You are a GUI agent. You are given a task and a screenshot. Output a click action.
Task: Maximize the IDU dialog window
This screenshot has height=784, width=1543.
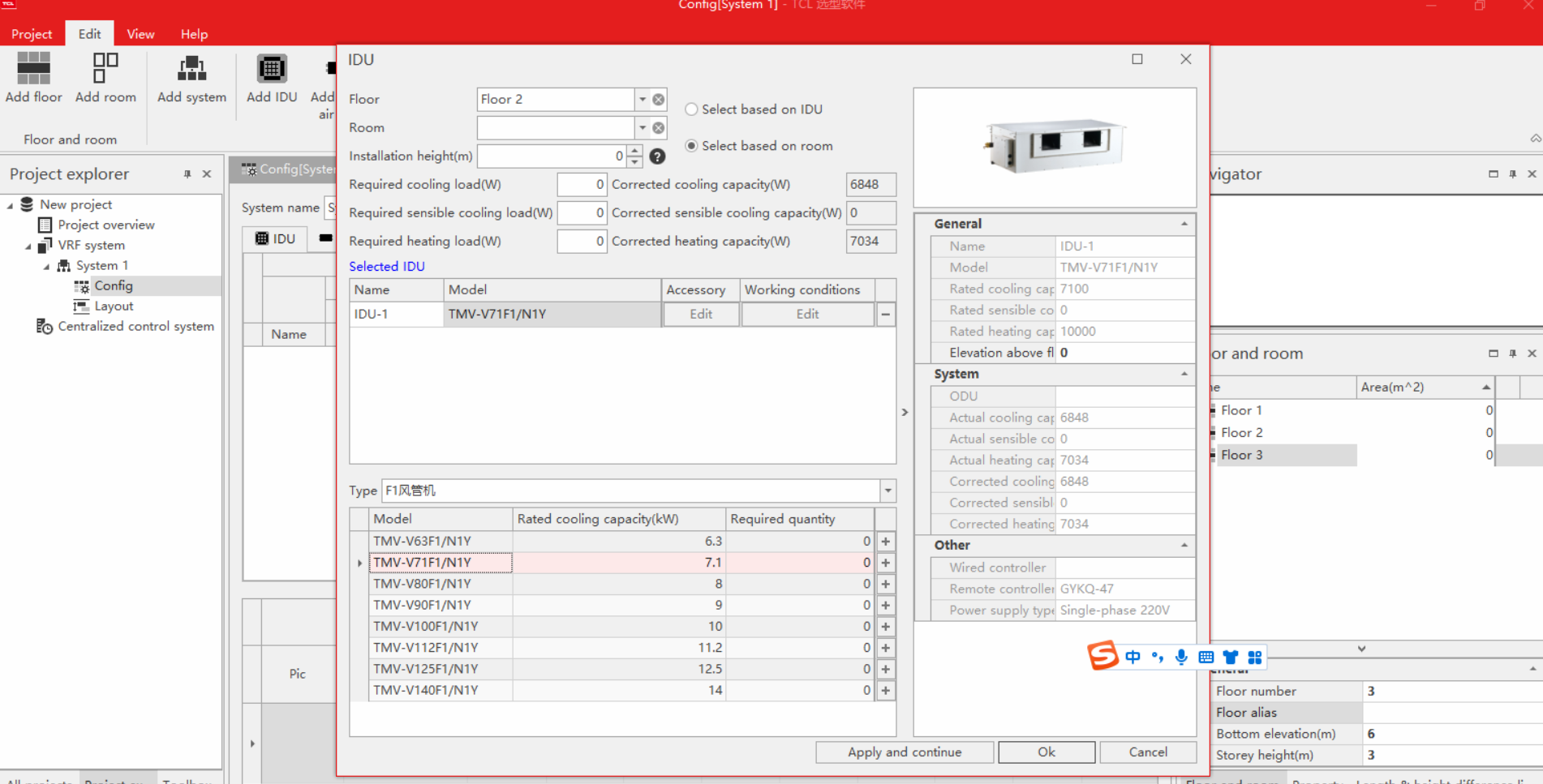(x=1137, y=59)
